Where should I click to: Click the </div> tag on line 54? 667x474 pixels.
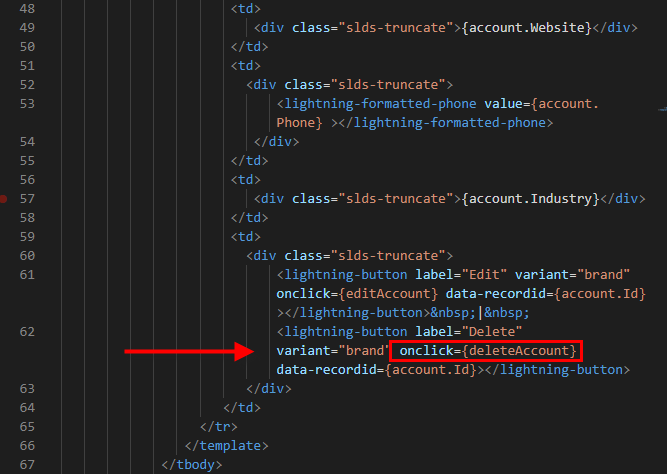276,142
